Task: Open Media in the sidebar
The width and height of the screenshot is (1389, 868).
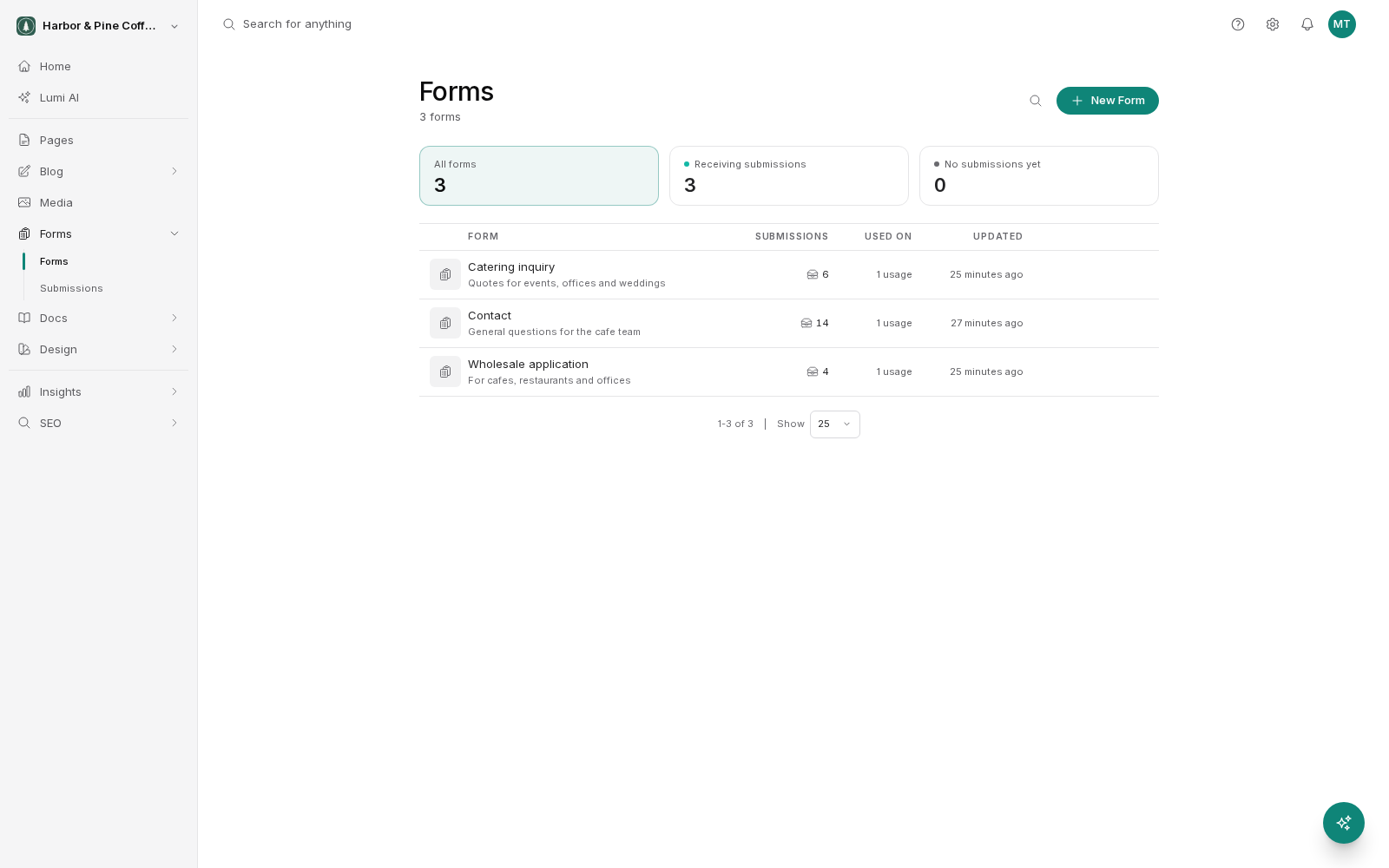Action: click(x=99, y=202)
